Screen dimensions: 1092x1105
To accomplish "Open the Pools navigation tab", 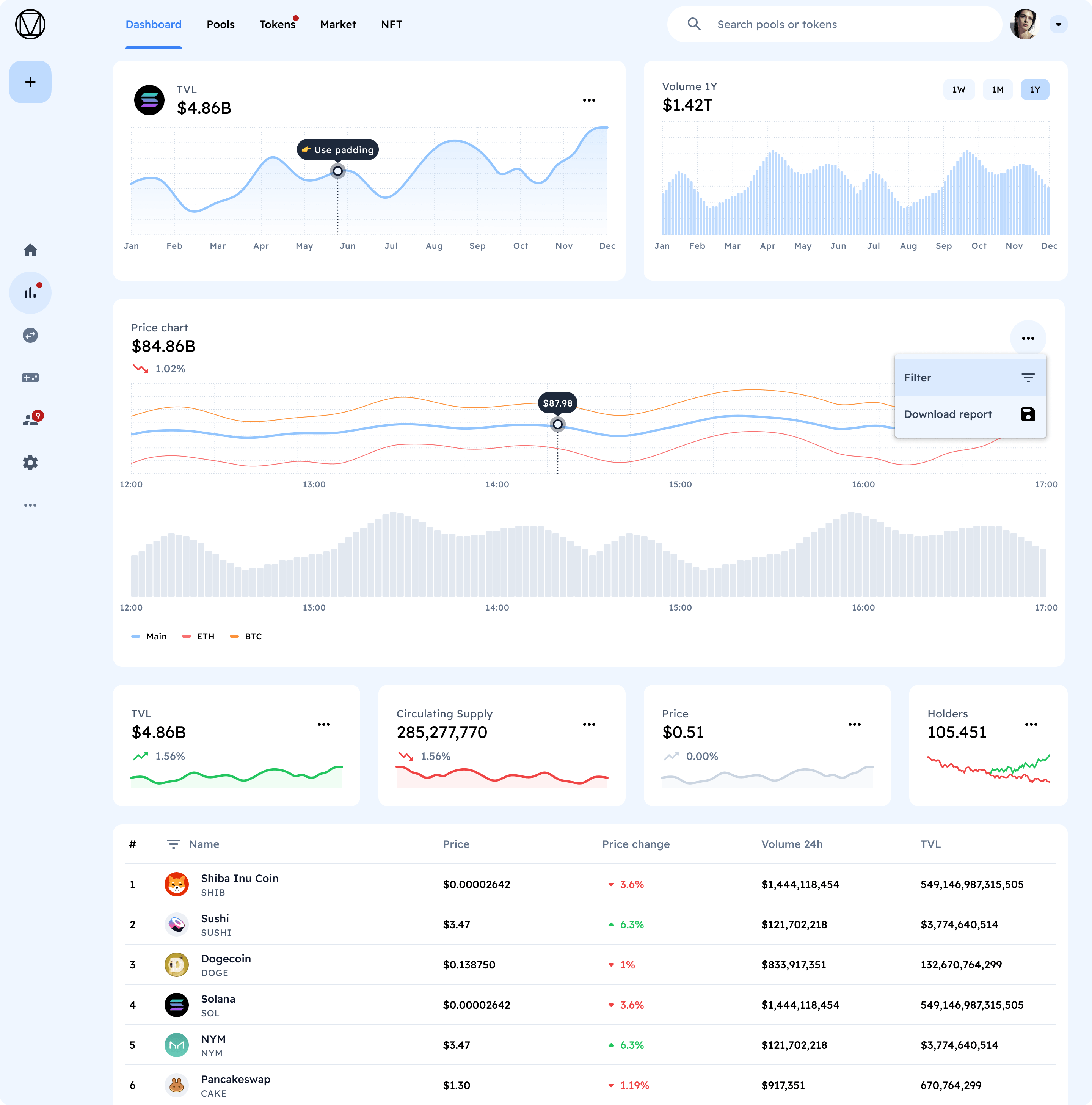I will (x=221, y=24).
